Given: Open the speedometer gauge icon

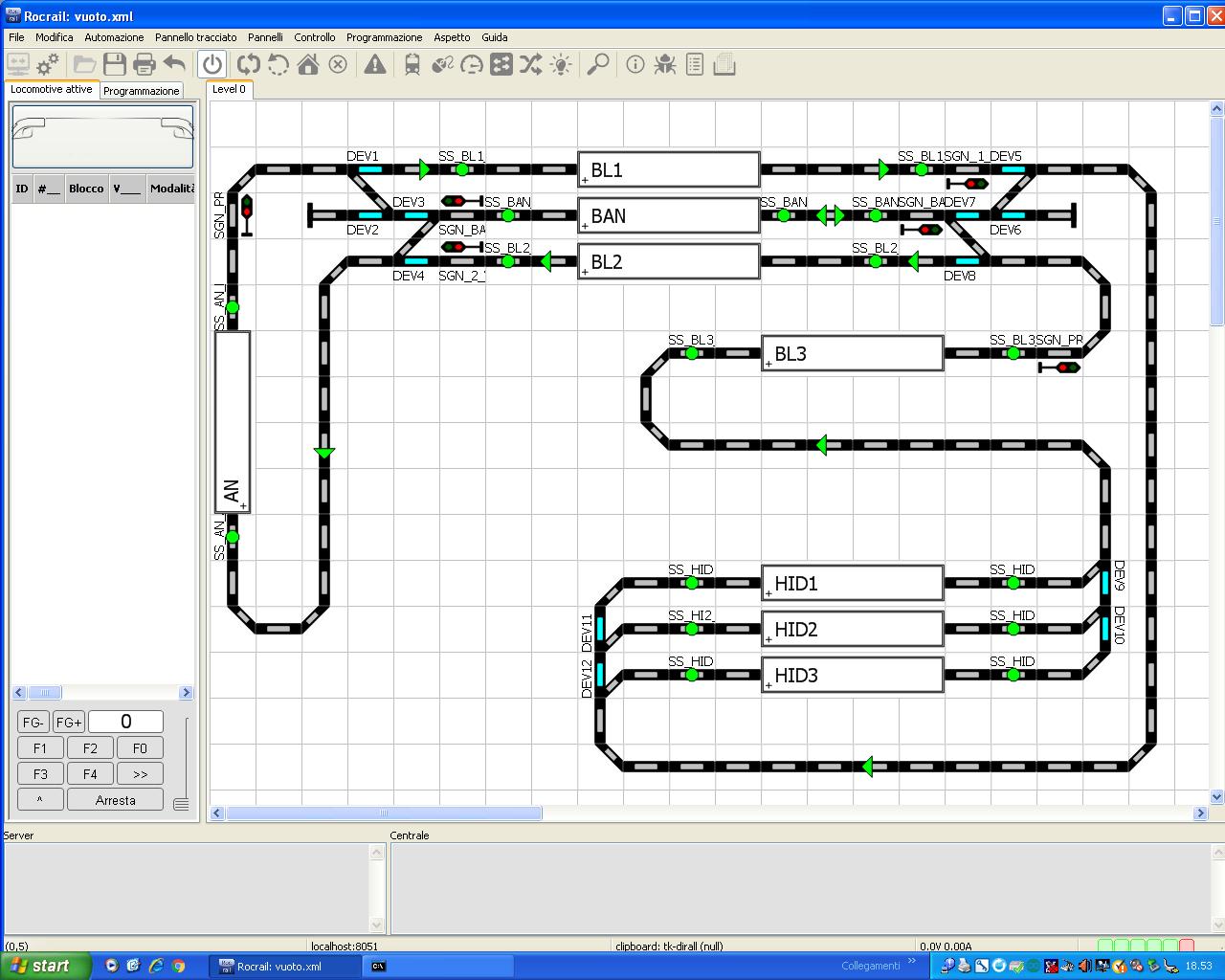Looking at the screenshot, I should pyautogui.click(x=472, y=64).
